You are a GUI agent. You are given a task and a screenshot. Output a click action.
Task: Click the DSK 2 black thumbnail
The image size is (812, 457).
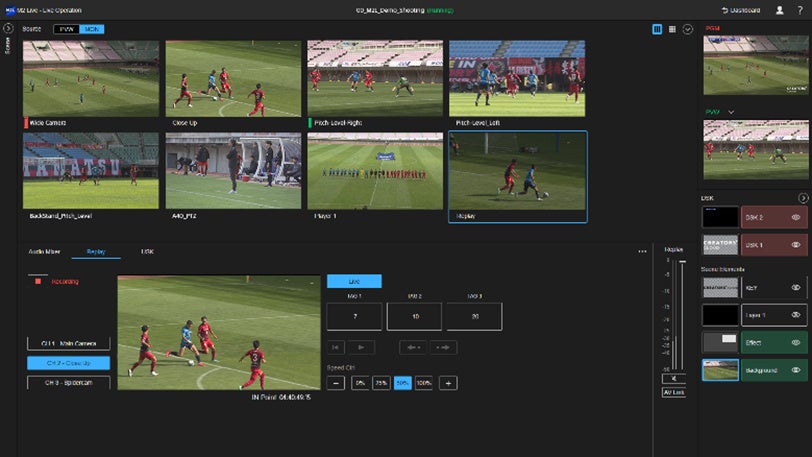[x=720, y=217]
